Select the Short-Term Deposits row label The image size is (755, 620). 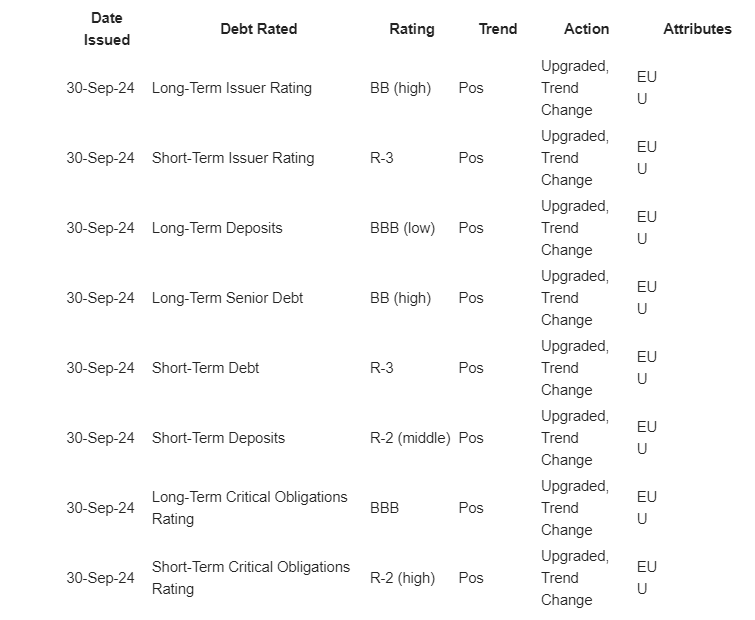coord(218,438)
